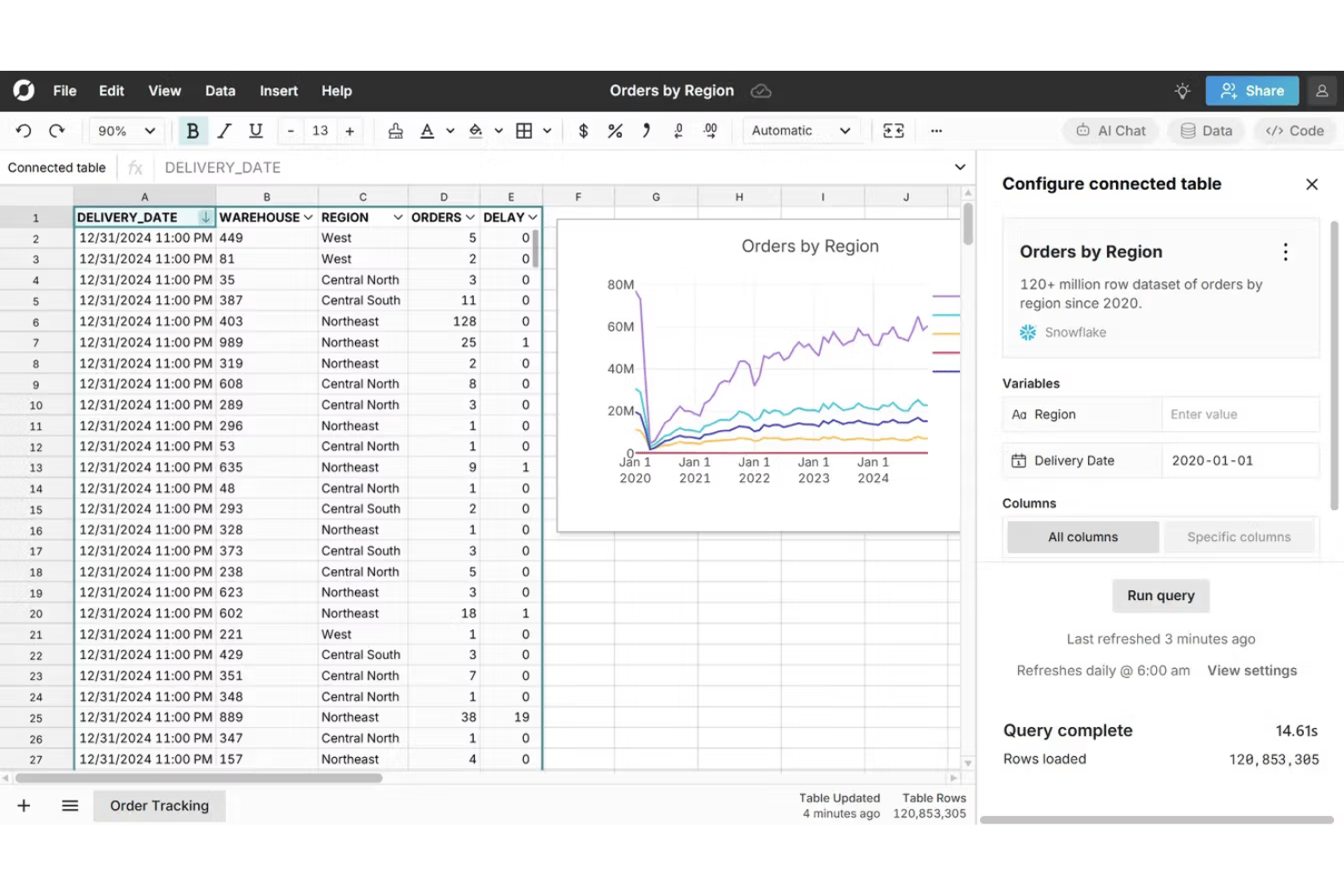Select the All columns option
1344x896 pixels.
click(x=1082, y=537)
